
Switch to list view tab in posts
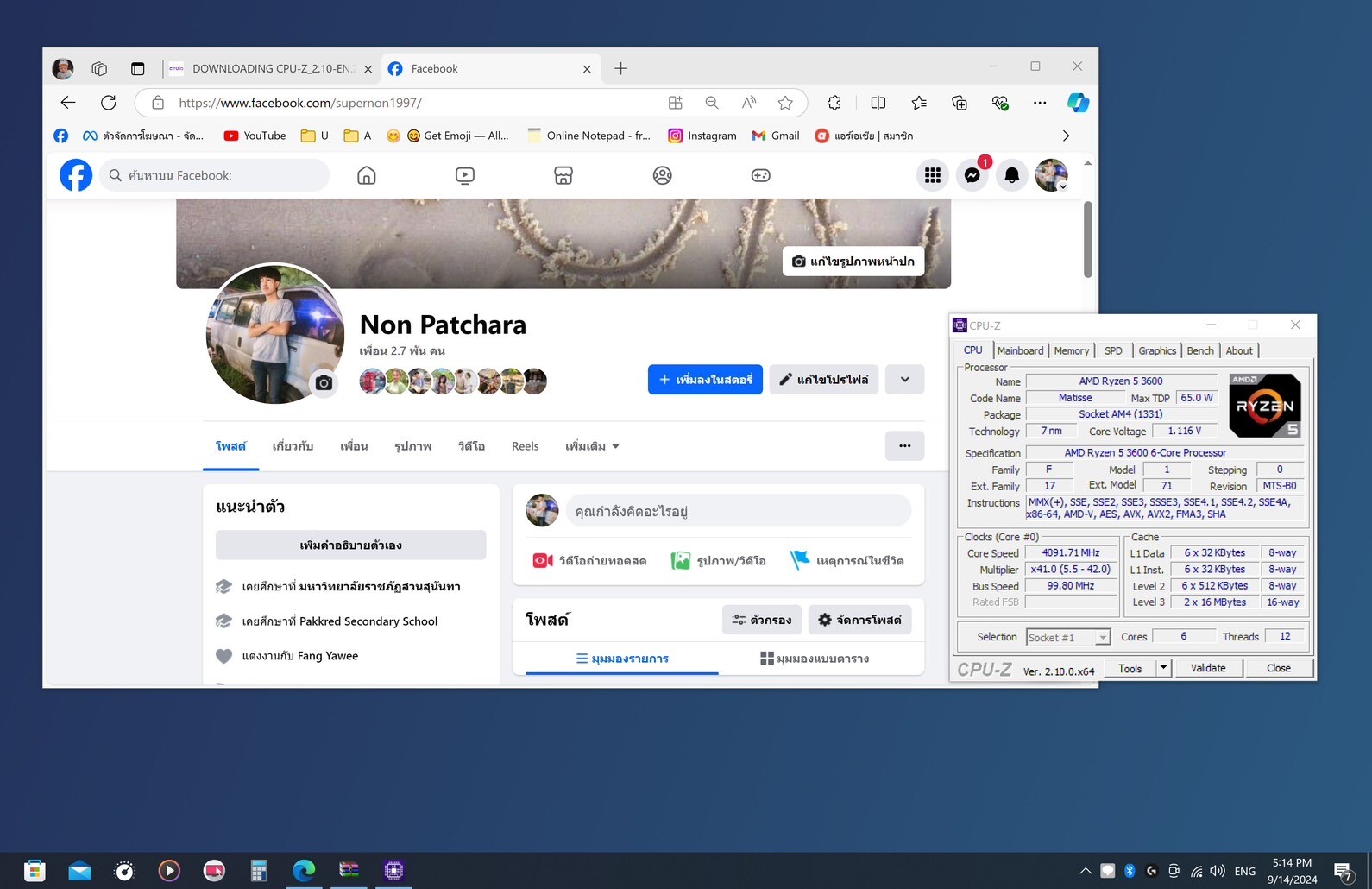pos(621,659)
